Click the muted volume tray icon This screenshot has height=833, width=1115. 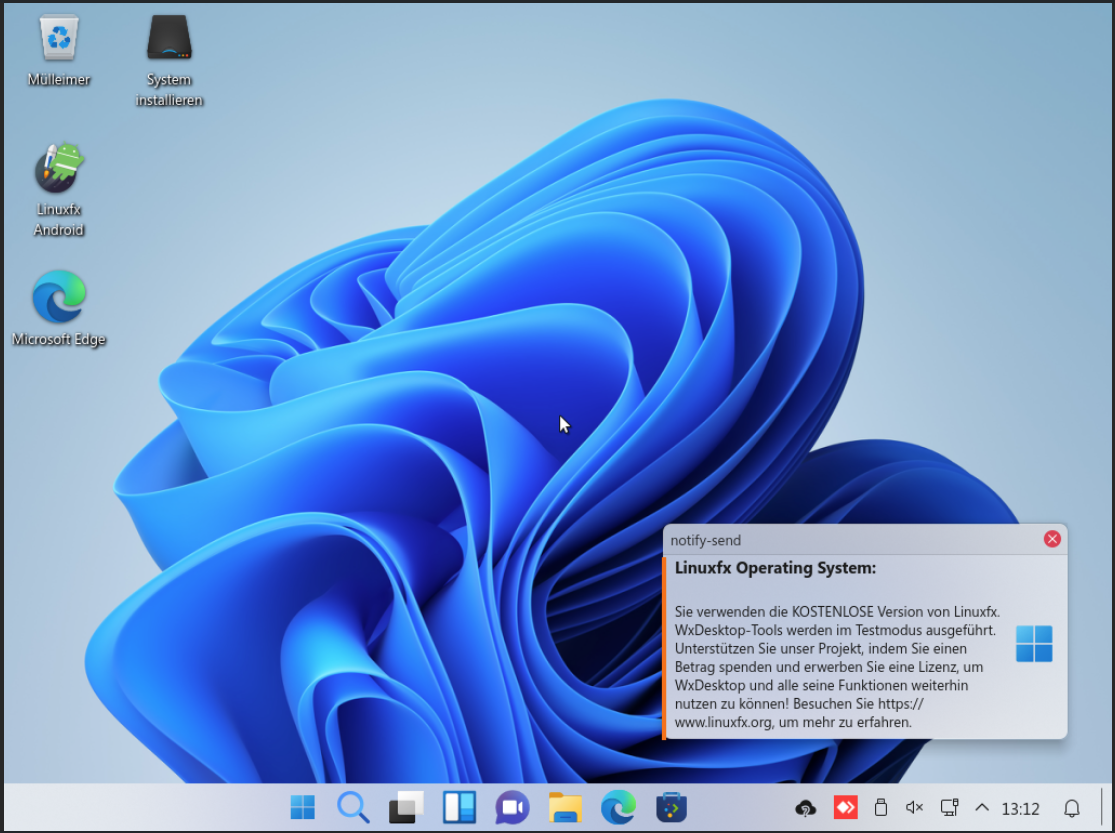(914, 807)
